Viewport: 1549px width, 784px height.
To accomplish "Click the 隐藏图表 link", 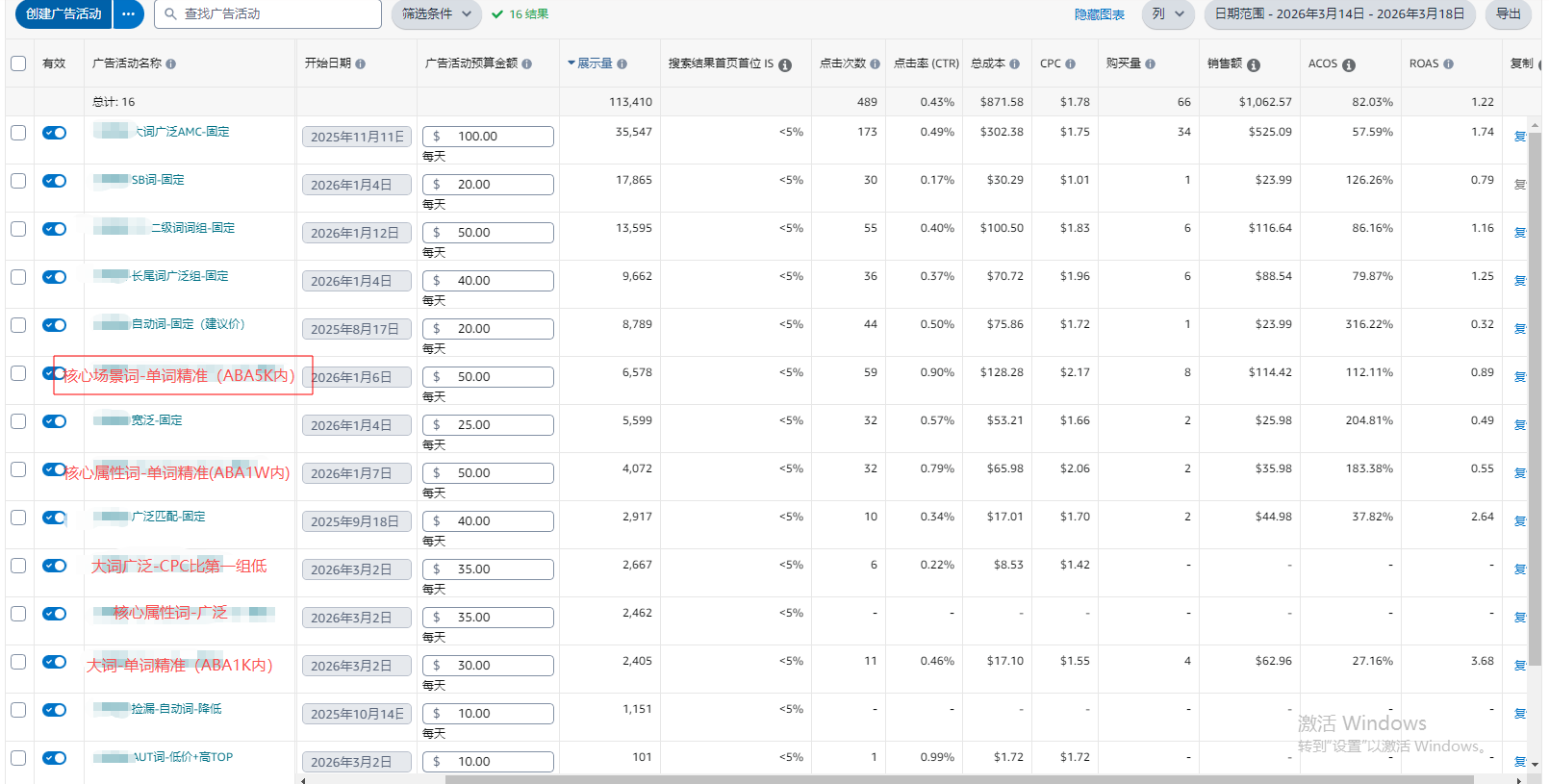I will [1099, 14].
